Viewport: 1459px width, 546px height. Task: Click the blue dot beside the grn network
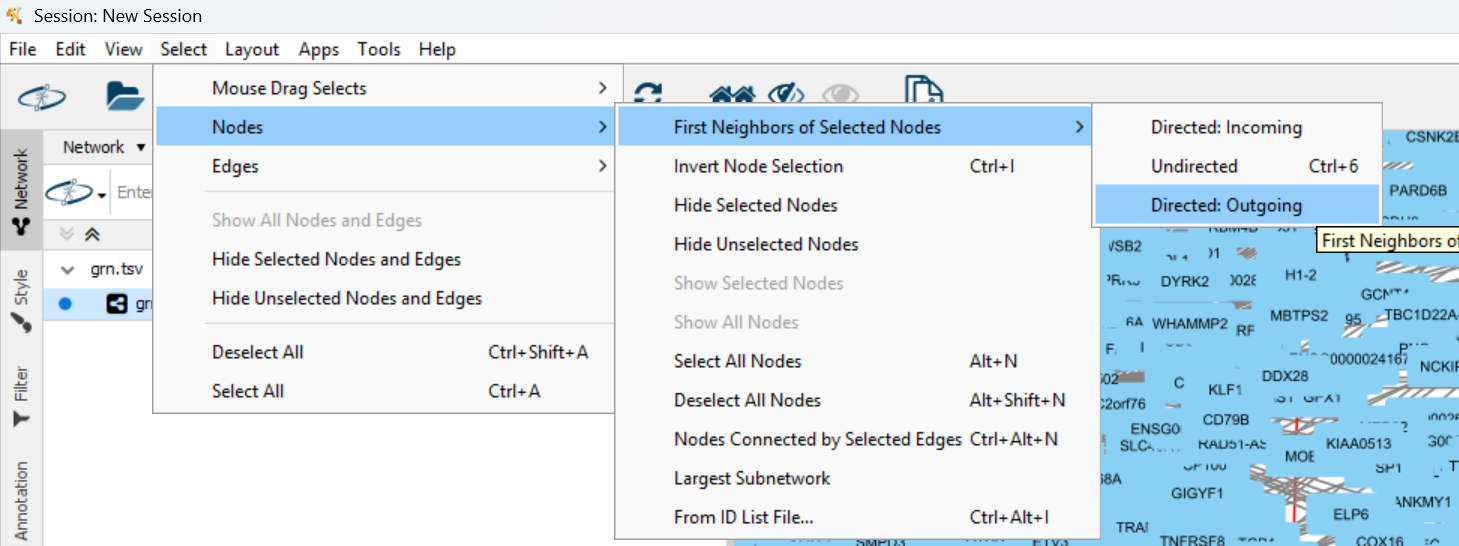[66, 304]
